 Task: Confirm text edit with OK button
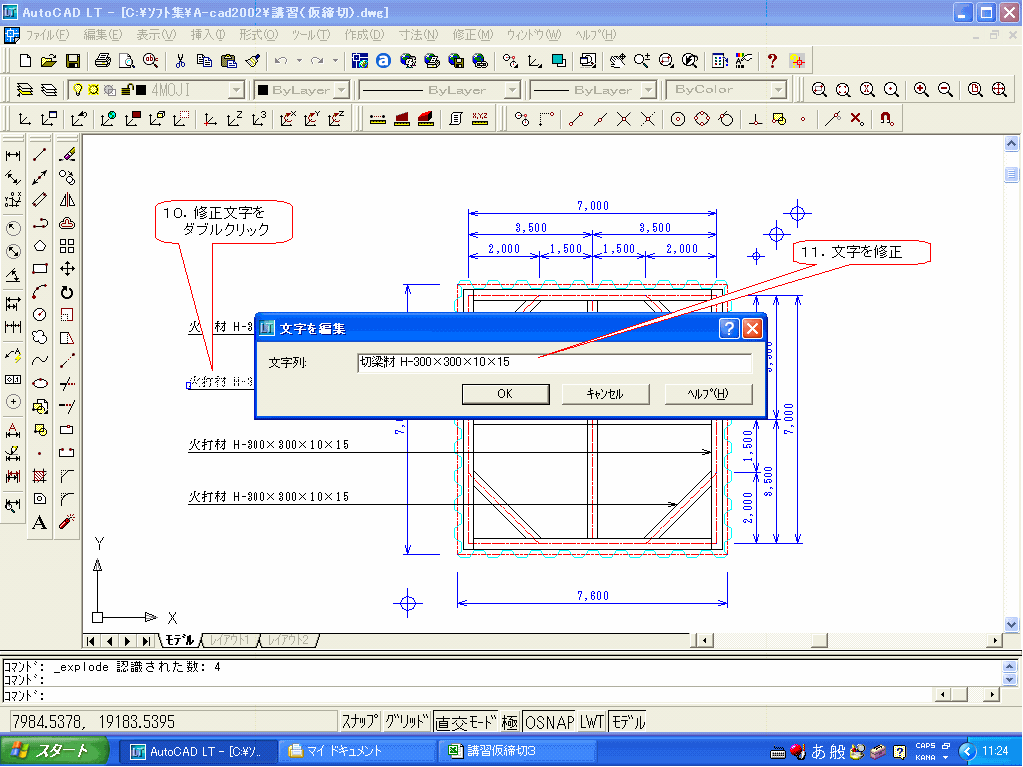[x=505, y=394]
